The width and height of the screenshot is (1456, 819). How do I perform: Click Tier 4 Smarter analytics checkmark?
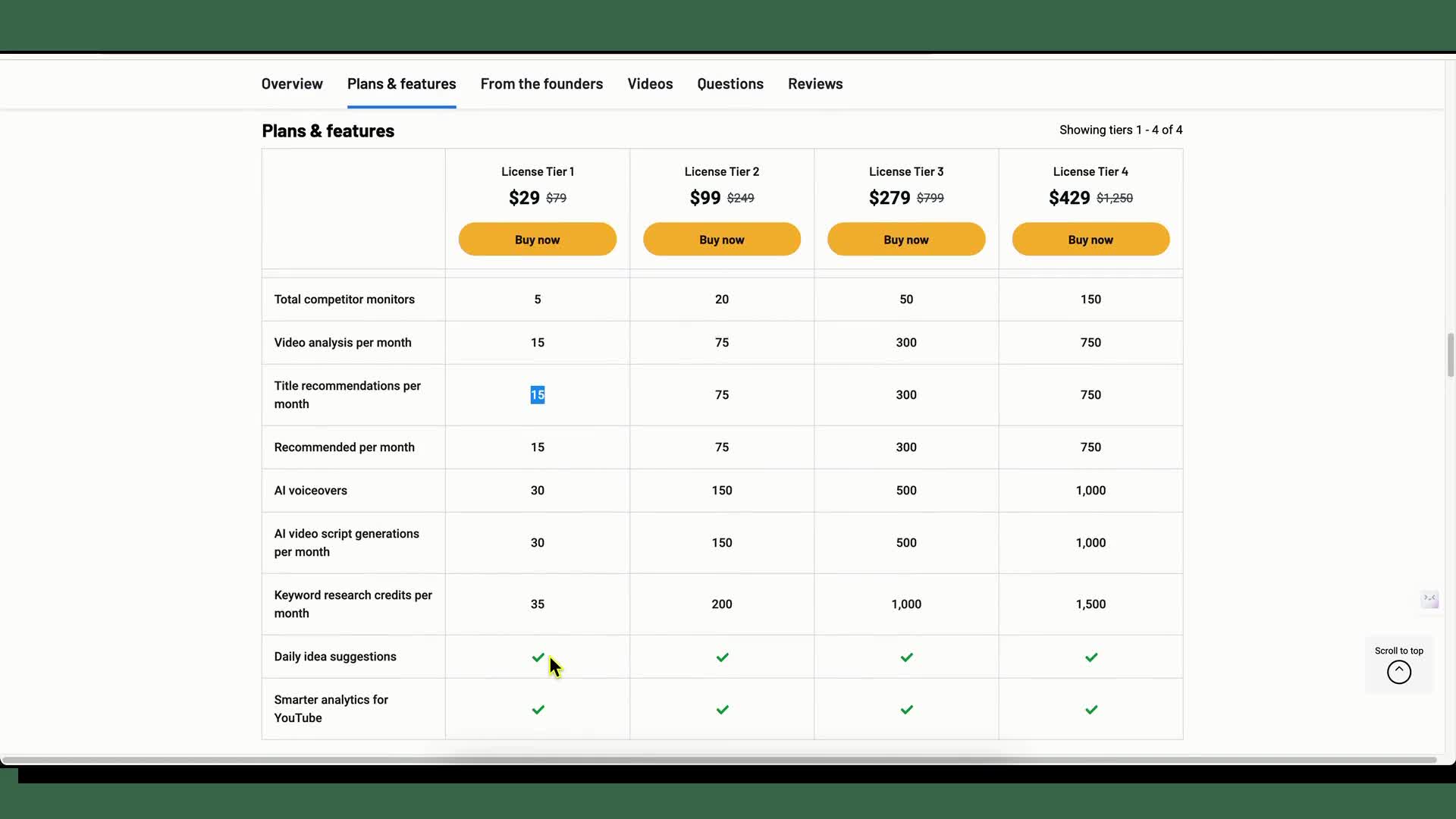tap(1090, 710)
